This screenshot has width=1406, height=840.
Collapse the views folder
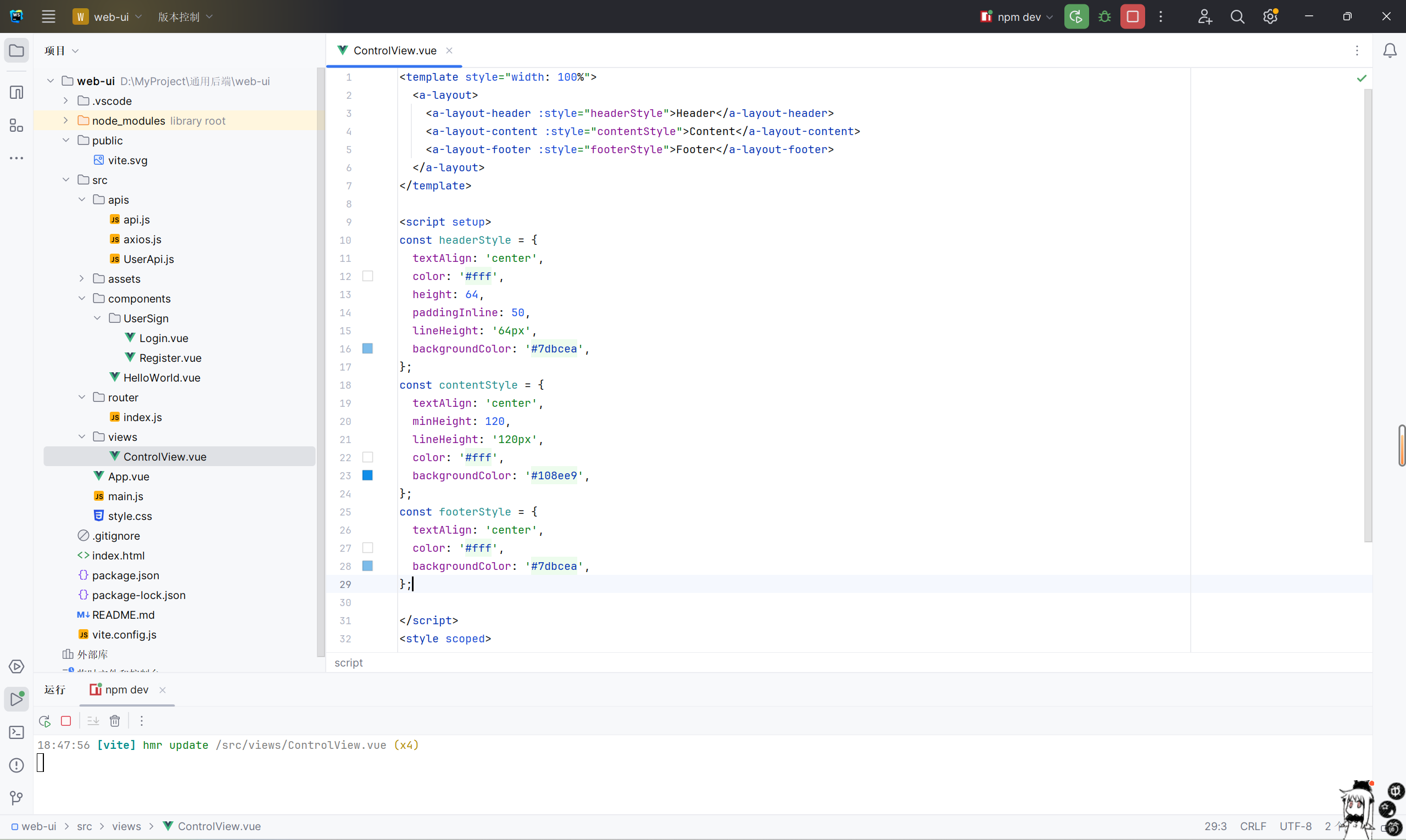(x=81, y=437)
